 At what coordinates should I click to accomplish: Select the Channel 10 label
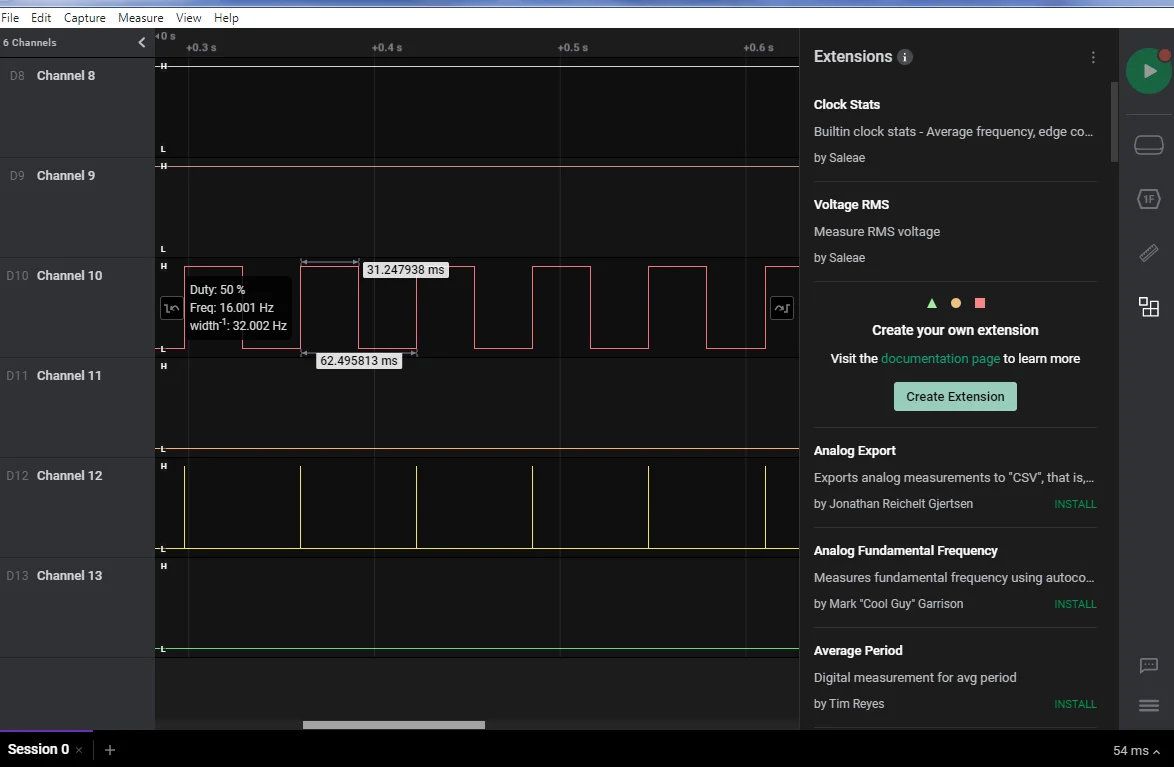tap(70, 276)
